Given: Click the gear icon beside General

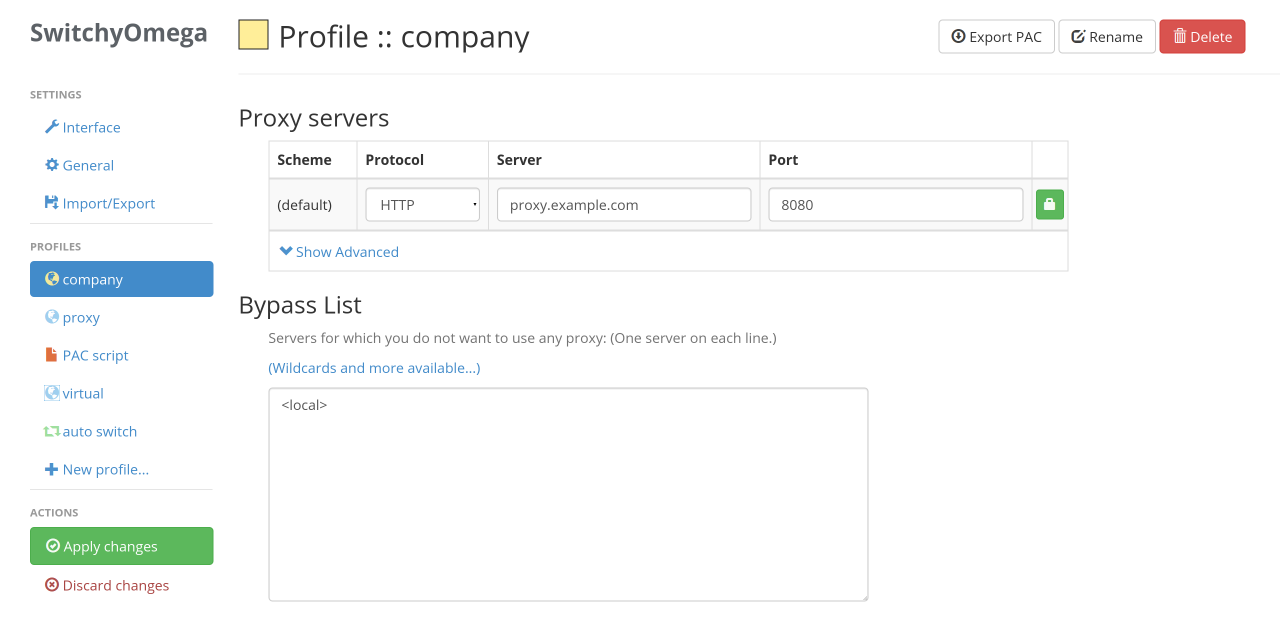Looking at the screenshot, I should pyautogui.click(x=52, y=165).
